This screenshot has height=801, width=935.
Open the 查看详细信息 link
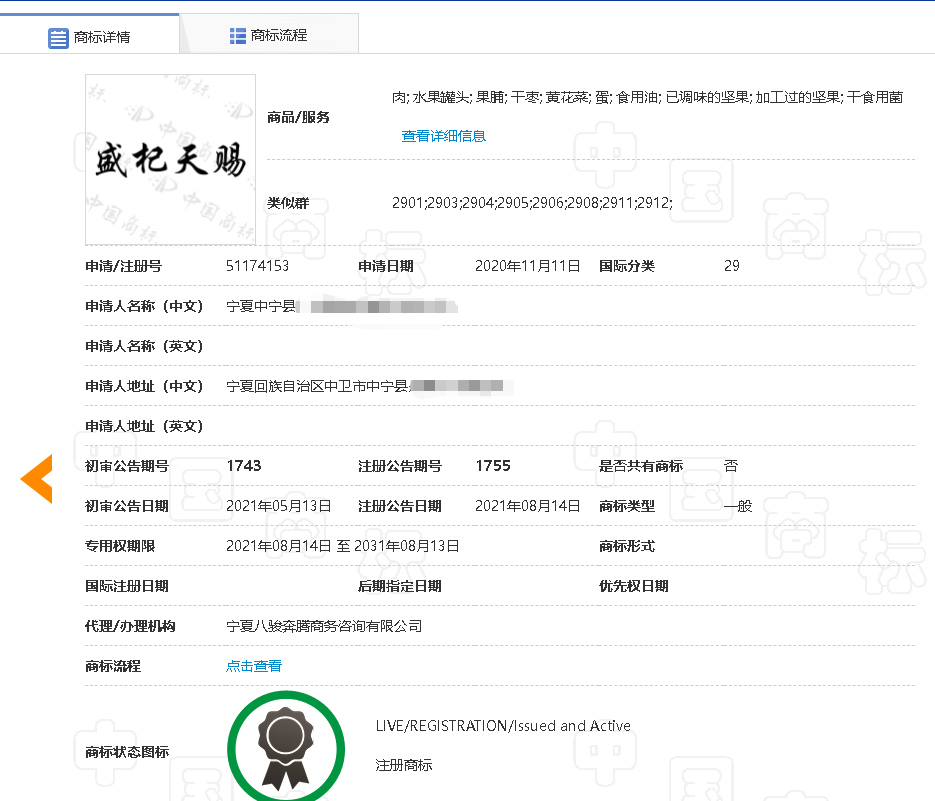pyautogui.click(x=443, y=136)
